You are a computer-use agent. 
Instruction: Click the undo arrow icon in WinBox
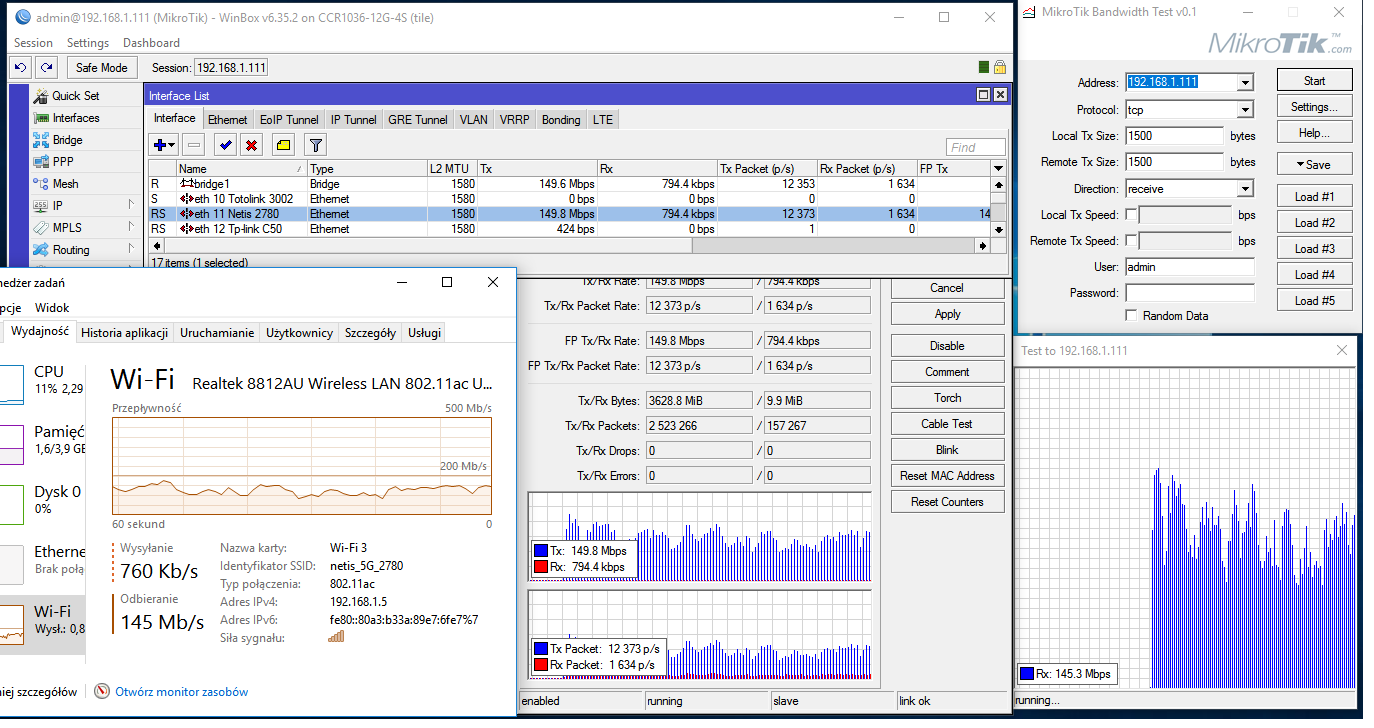(x=20, y=67)
